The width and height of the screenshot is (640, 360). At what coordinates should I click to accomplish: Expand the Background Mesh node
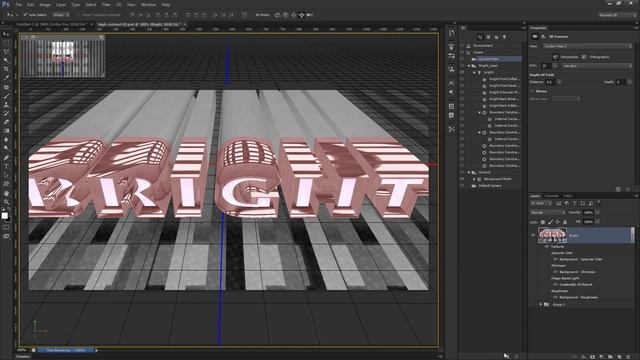[474, 179]
